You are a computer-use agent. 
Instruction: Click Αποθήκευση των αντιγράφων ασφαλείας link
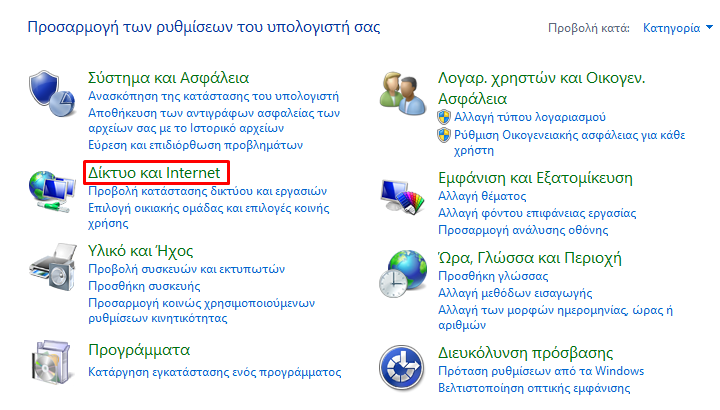(x=214, y=120)
